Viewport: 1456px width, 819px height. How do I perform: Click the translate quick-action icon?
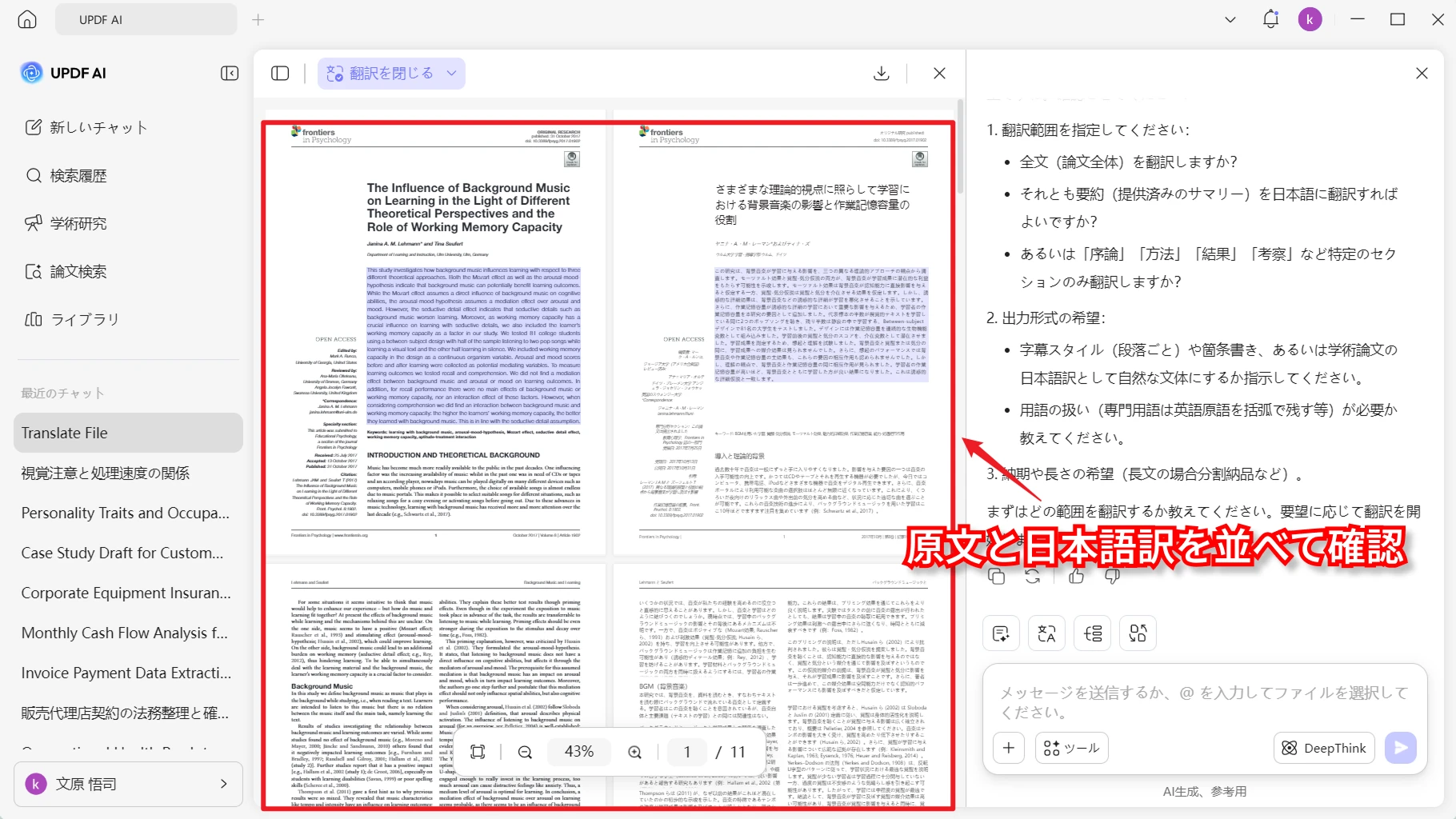(x=1046, y=633)
